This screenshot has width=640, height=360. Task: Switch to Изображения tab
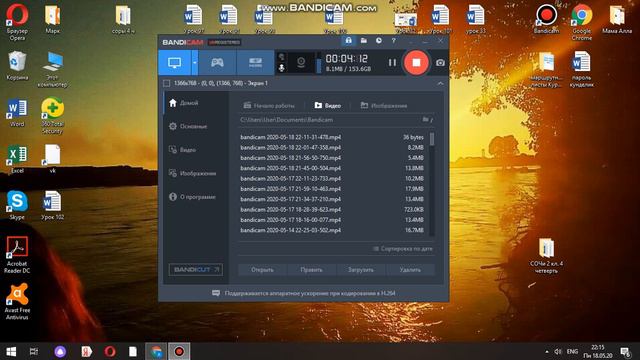pos(384,106)
